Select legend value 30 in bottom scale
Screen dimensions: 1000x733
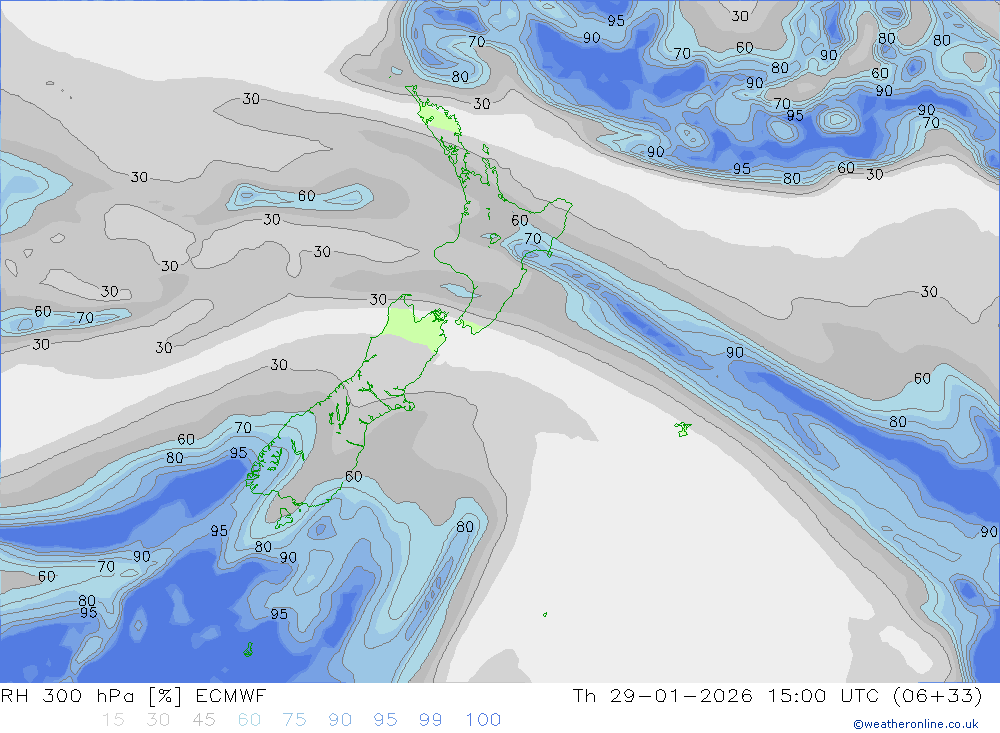[x=158, y=720]
